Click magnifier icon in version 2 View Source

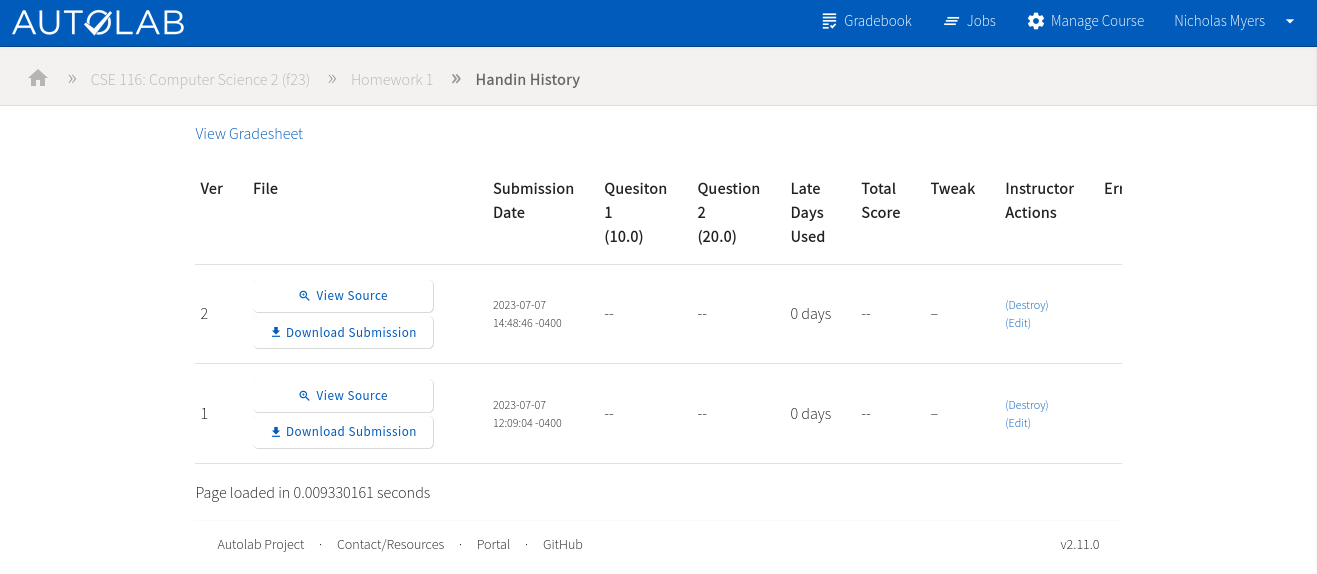pos(305,296)
